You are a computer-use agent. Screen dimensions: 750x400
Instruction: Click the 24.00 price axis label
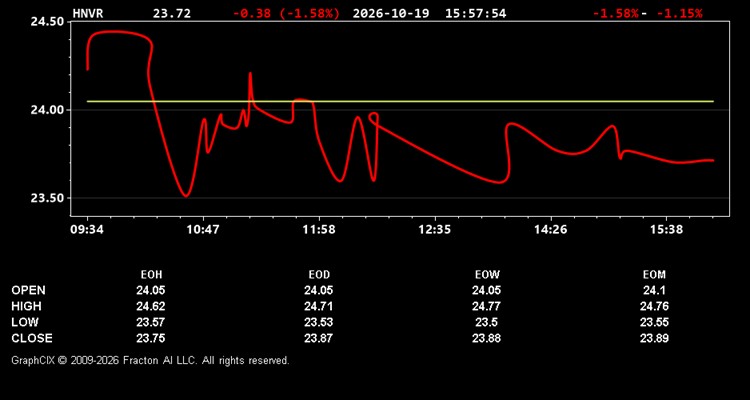[47, 110]
